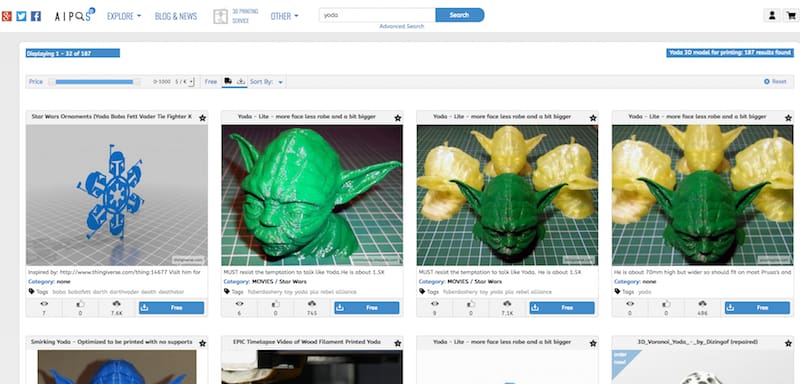Click tag 'bobafett' on first card
Image resolution: width=800 pixels, height=384 pixels.
pyautogui.click(x=80, y=292)
